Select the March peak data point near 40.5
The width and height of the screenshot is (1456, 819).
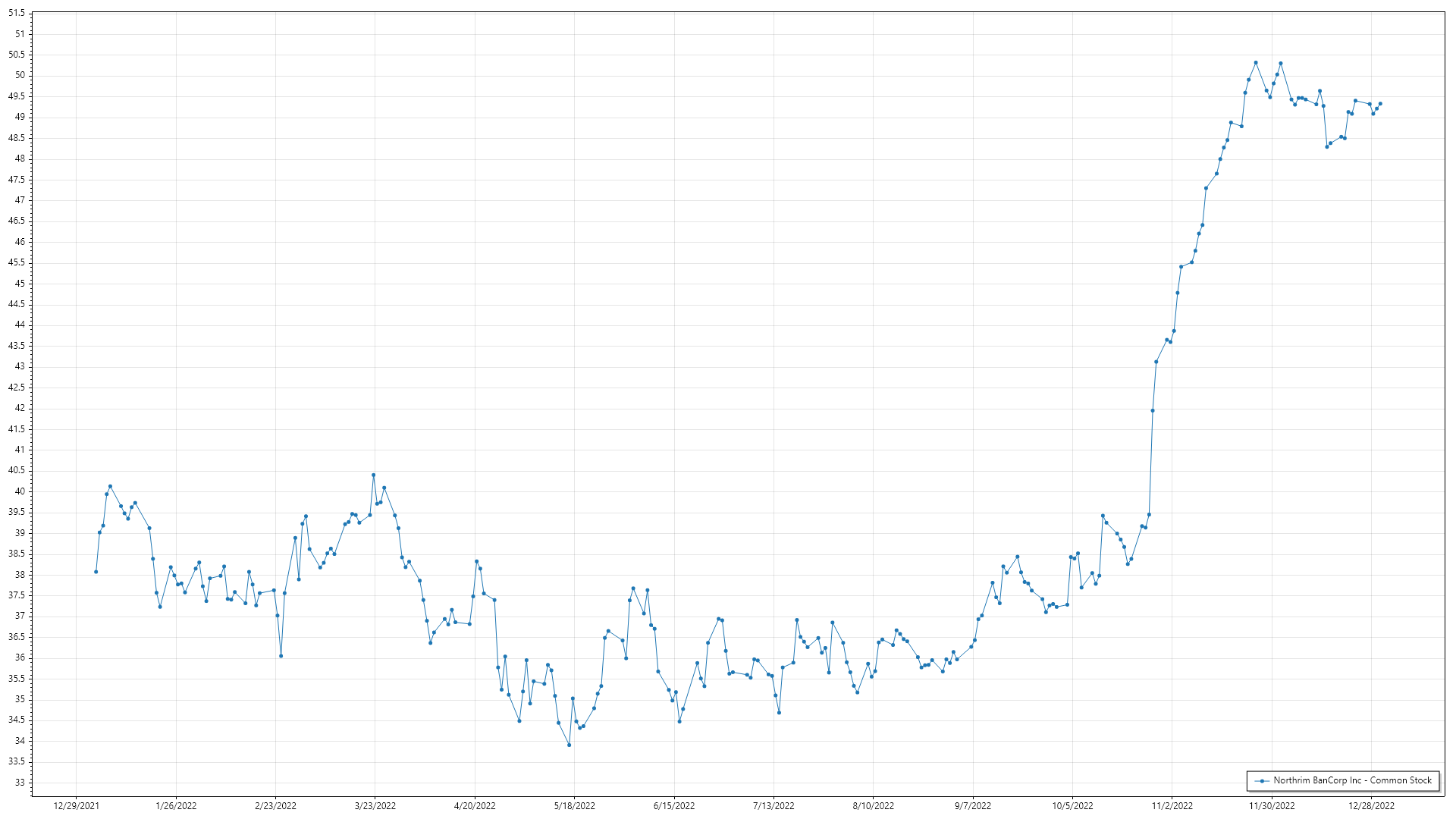[x=373, y=475]
